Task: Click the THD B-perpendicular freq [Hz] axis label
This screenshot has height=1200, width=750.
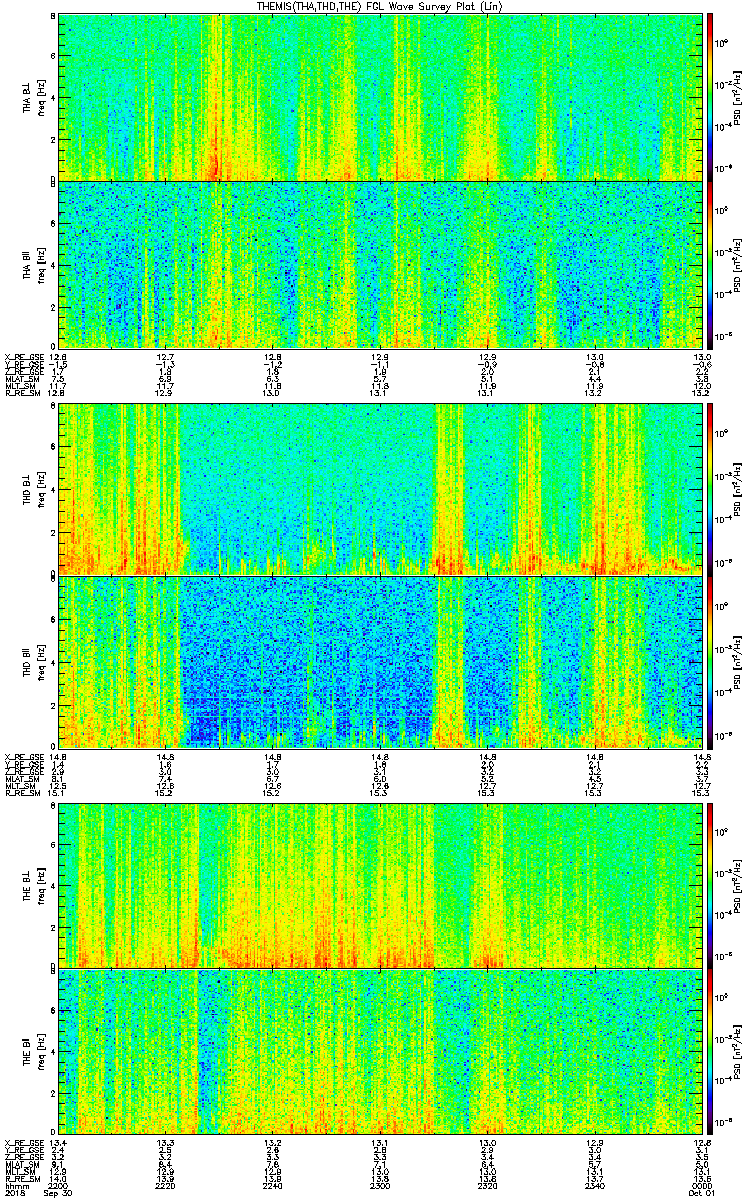Action: click(x=41, y=490)
